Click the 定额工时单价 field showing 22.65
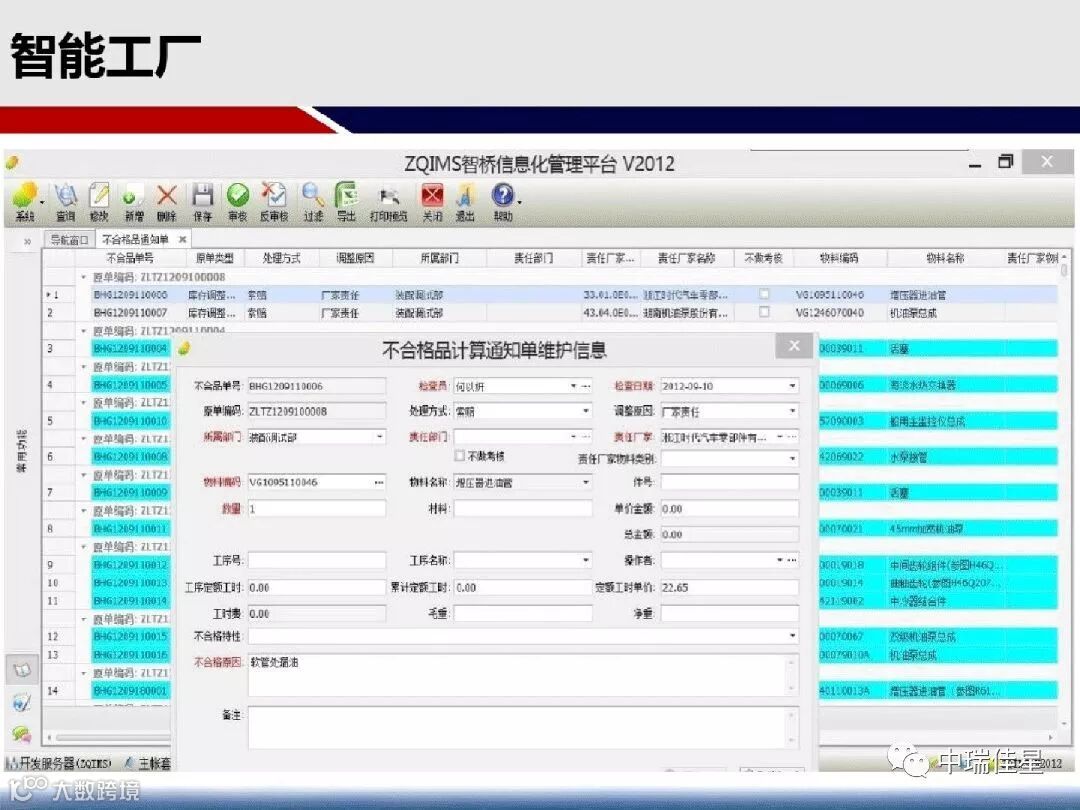Image resolution: width=1080 pixels, height=810 pixels. (x=729, y=588)
